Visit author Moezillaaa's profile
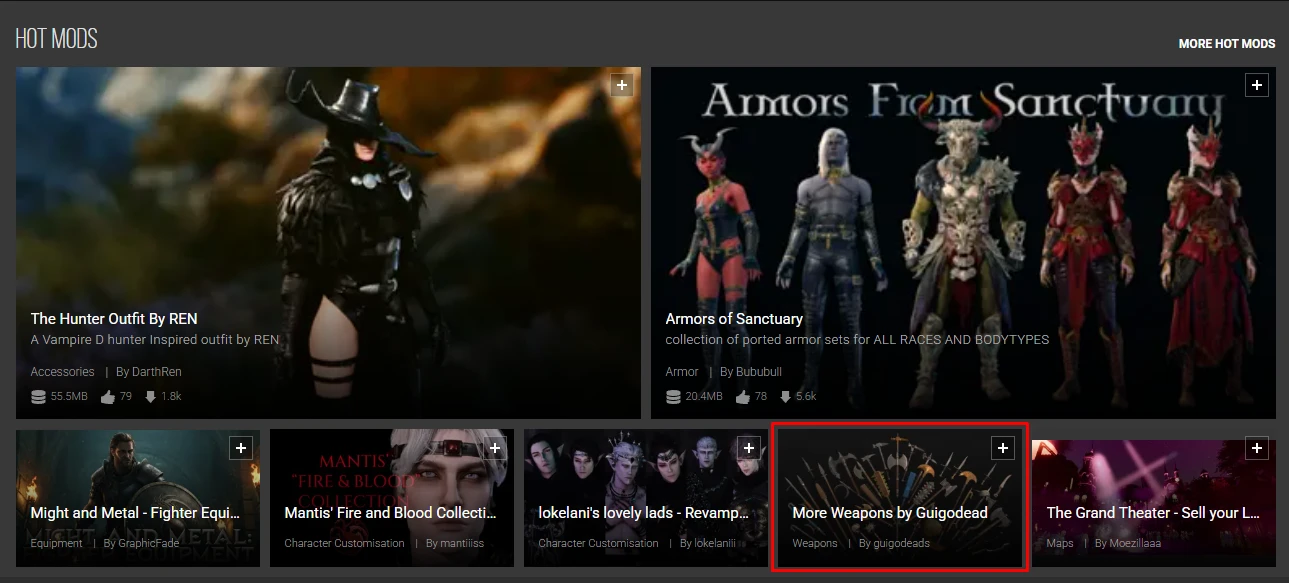Viewport: 1289px width, 583px height. click(1136, 544)
